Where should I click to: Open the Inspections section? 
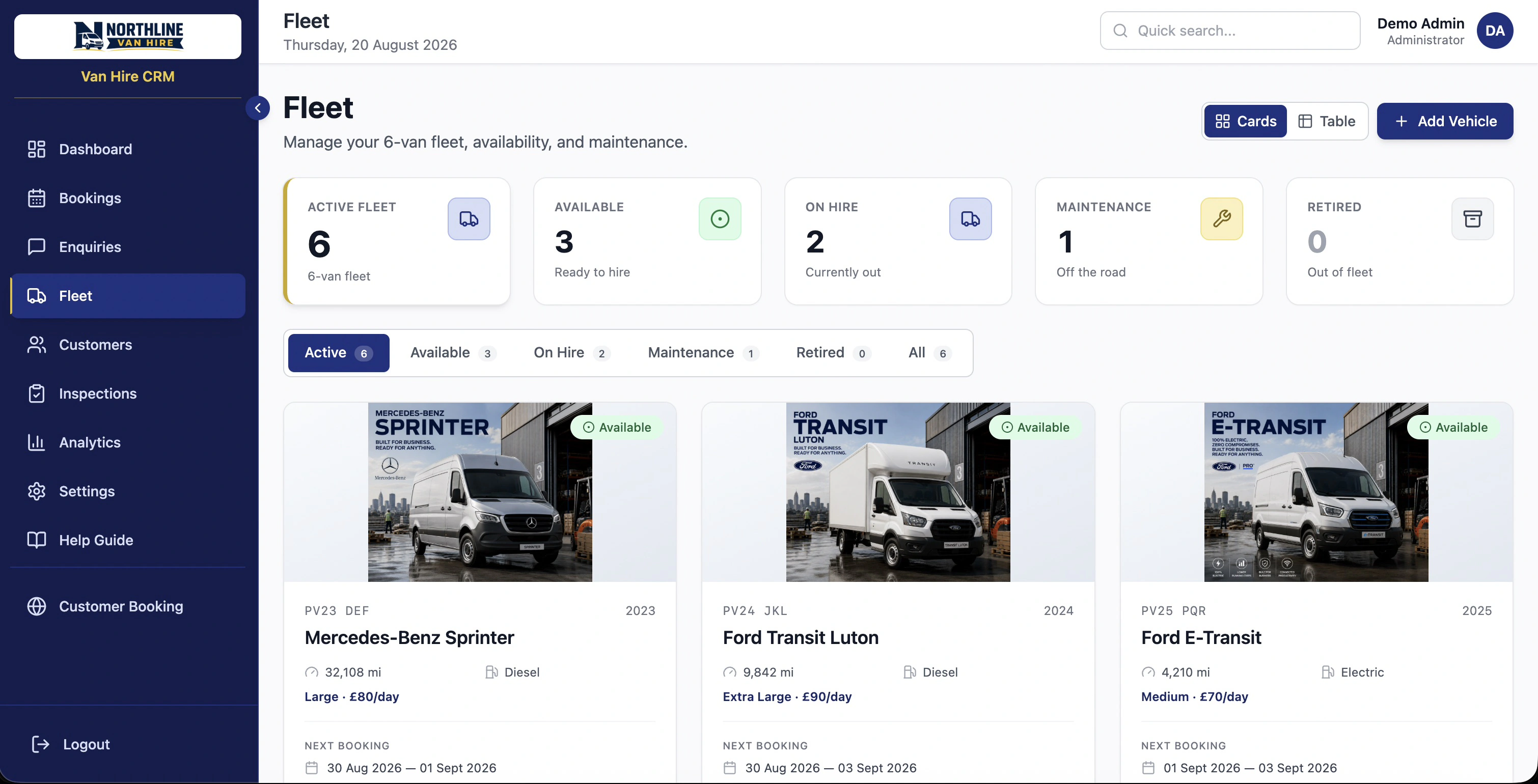[x=128, y=394]
